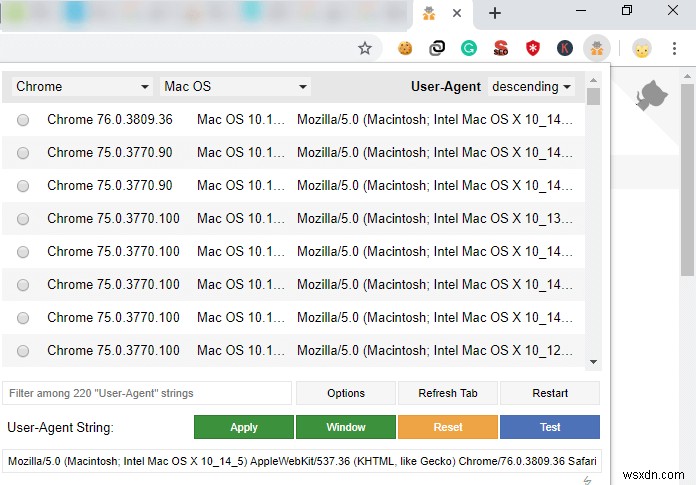Open the cookie extension icon
The width and height of the screenshot is (696, 485).
[x=405, y=48]
